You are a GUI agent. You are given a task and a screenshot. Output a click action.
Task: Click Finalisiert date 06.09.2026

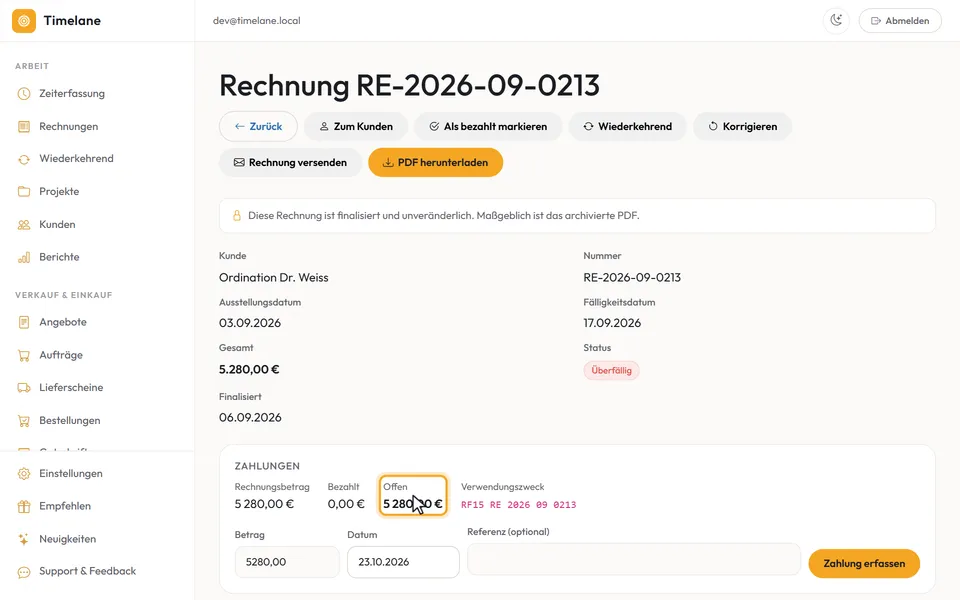[250, 418]
